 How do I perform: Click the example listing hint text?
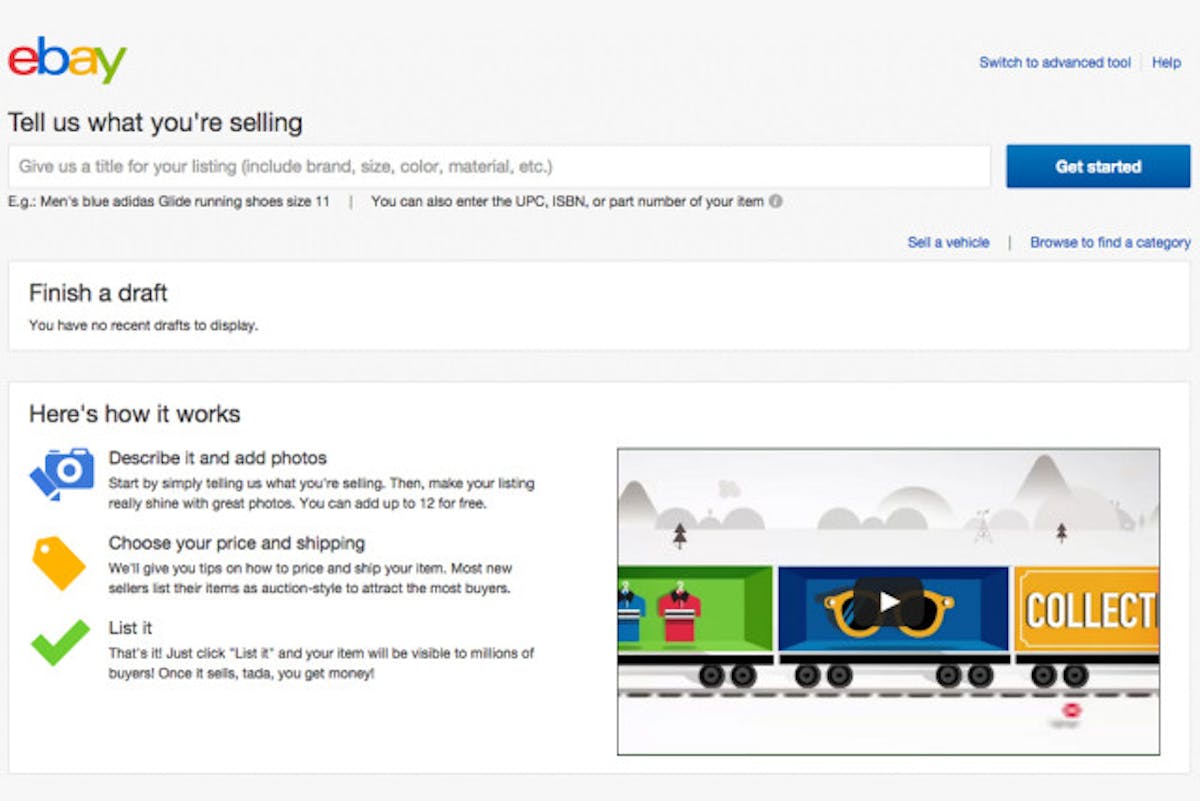pos(170,201)
